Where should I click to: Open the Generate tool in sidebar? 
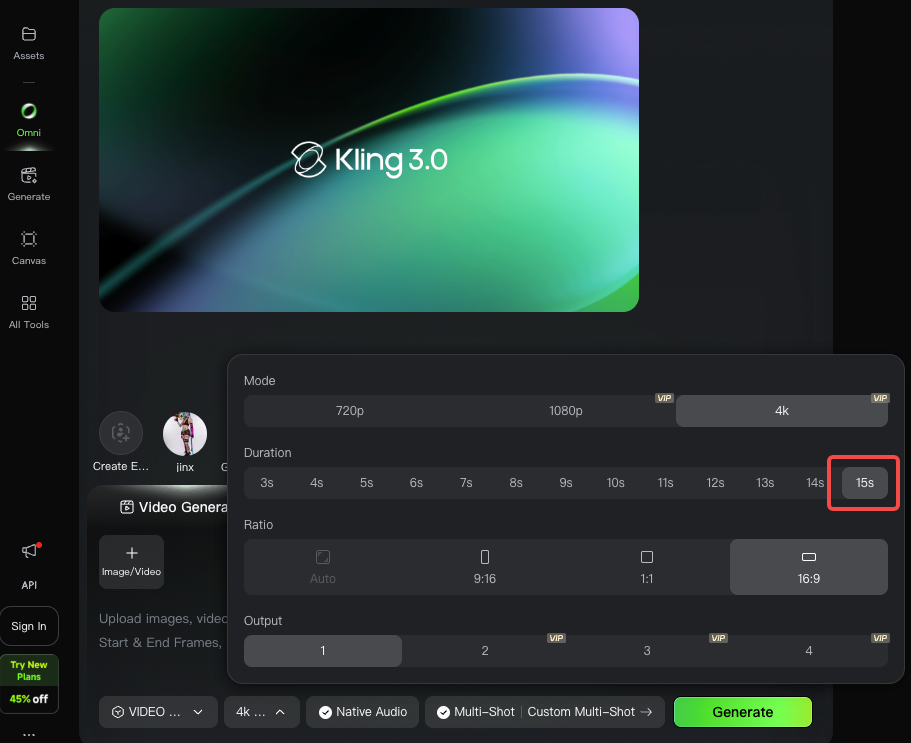(x=29, y=176)
